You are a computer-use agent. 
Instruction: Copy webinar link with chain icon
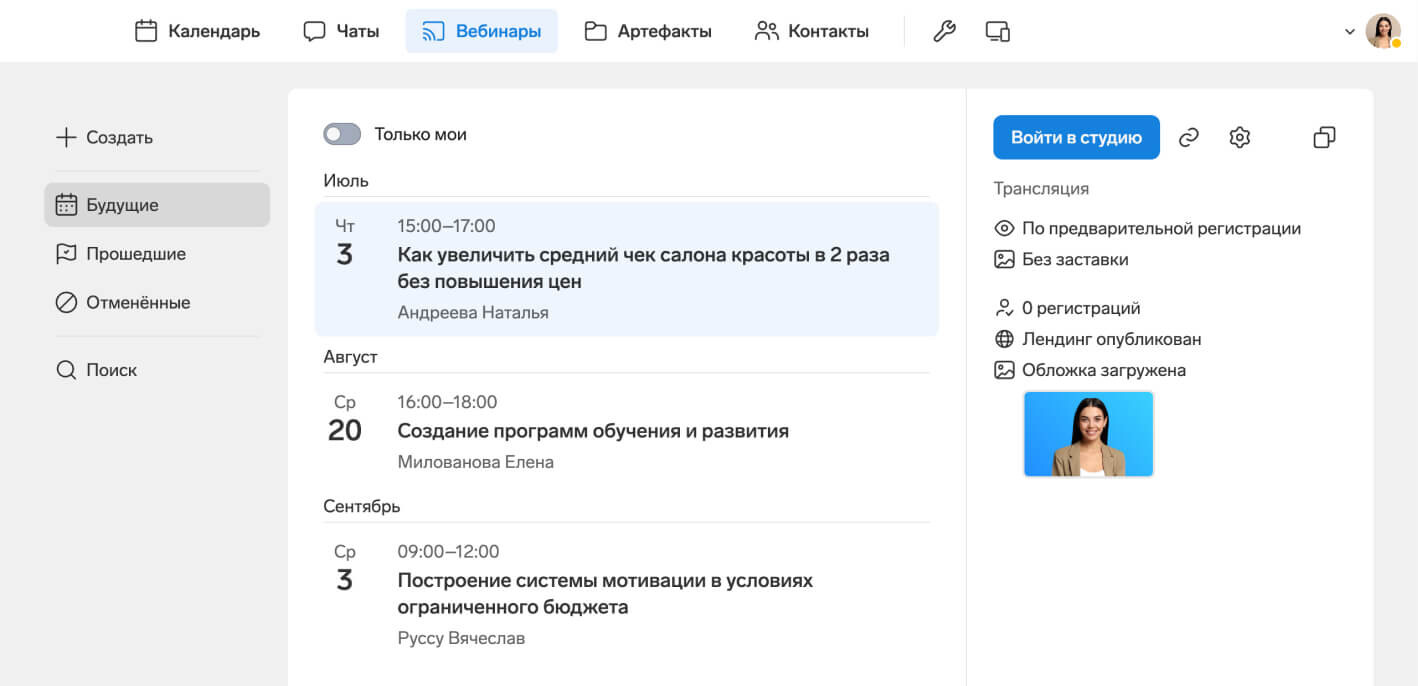[x=1189, y=138]
